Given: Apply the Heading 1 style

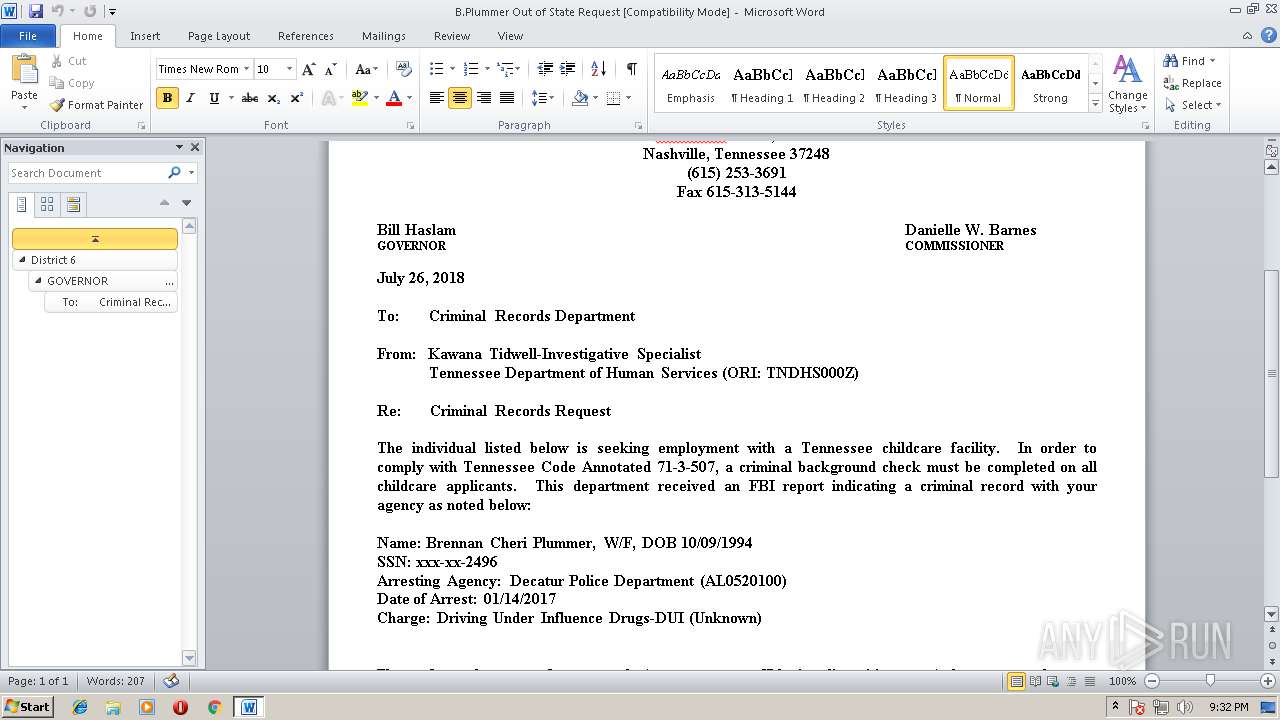Looking at the screenshot, I should [x=763, y=84].
